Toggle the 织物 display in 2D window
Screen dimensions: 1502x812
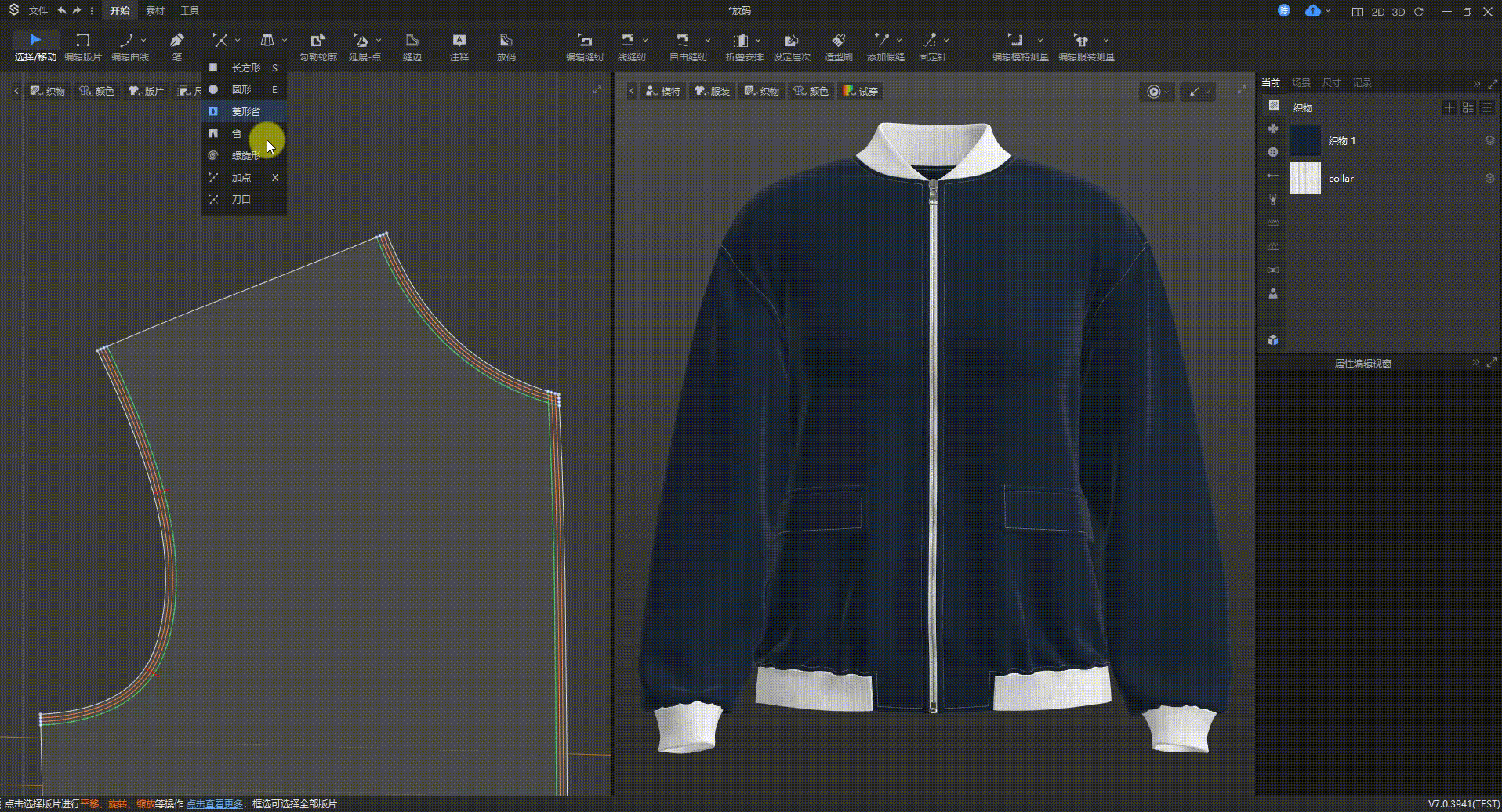(48, 91)
